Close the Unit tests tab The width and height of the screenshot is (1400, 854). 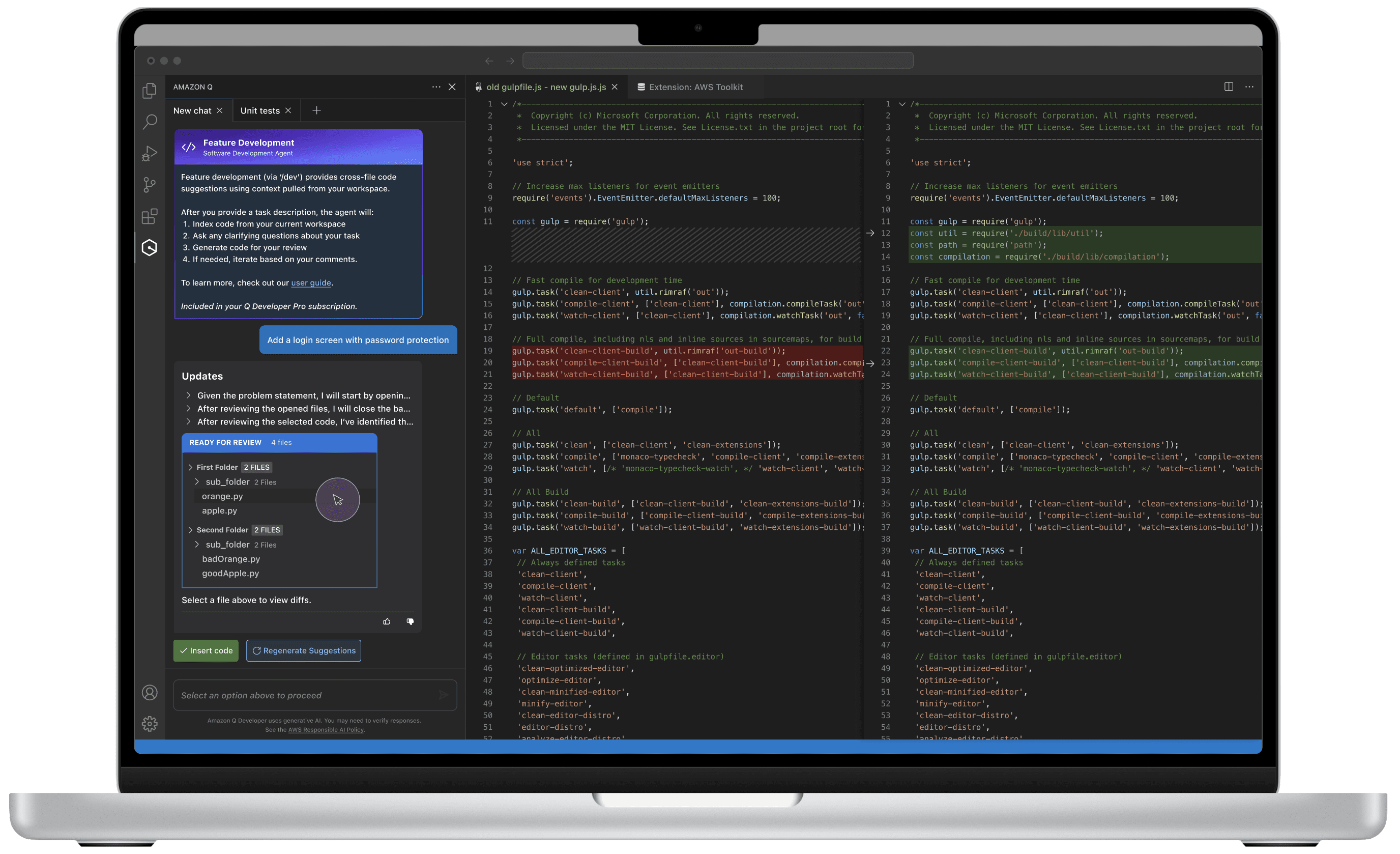[288, 110]
